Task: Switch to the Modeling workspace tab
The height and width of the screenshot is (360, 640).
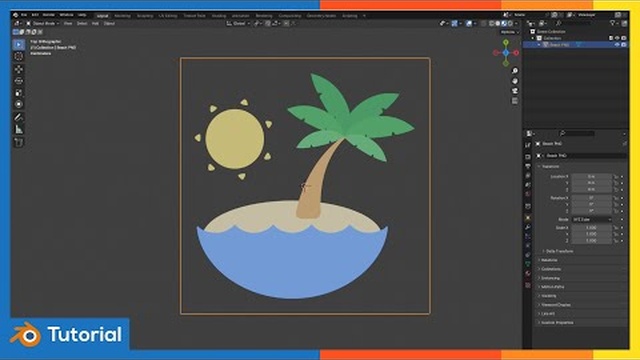Action: click(x=122, y=16)
